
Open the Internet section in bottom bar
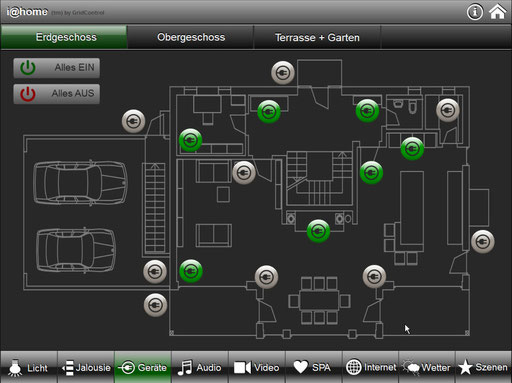pos(371,367)
